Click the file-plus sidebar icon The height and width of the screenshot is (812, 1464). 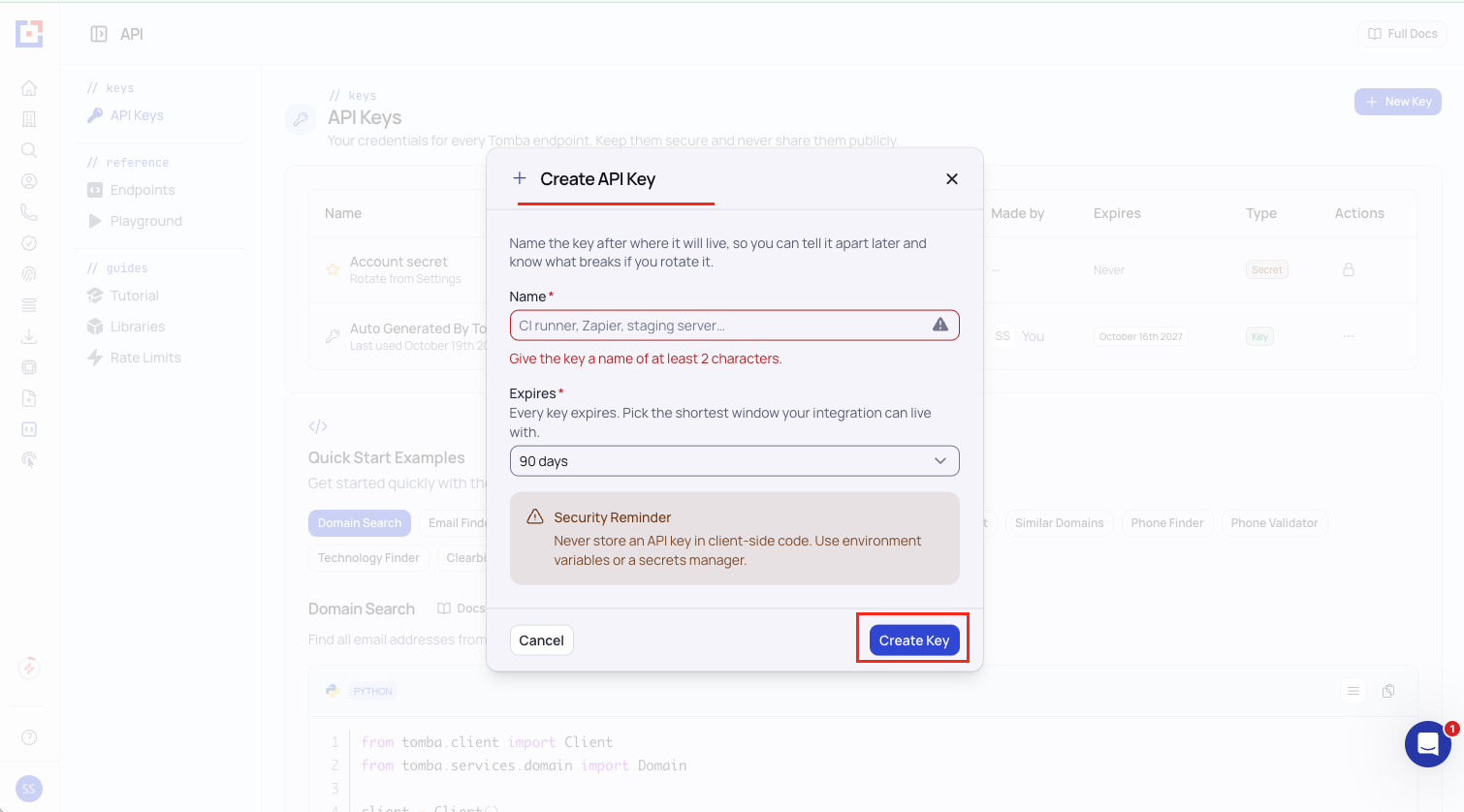(x=29, y=398)
